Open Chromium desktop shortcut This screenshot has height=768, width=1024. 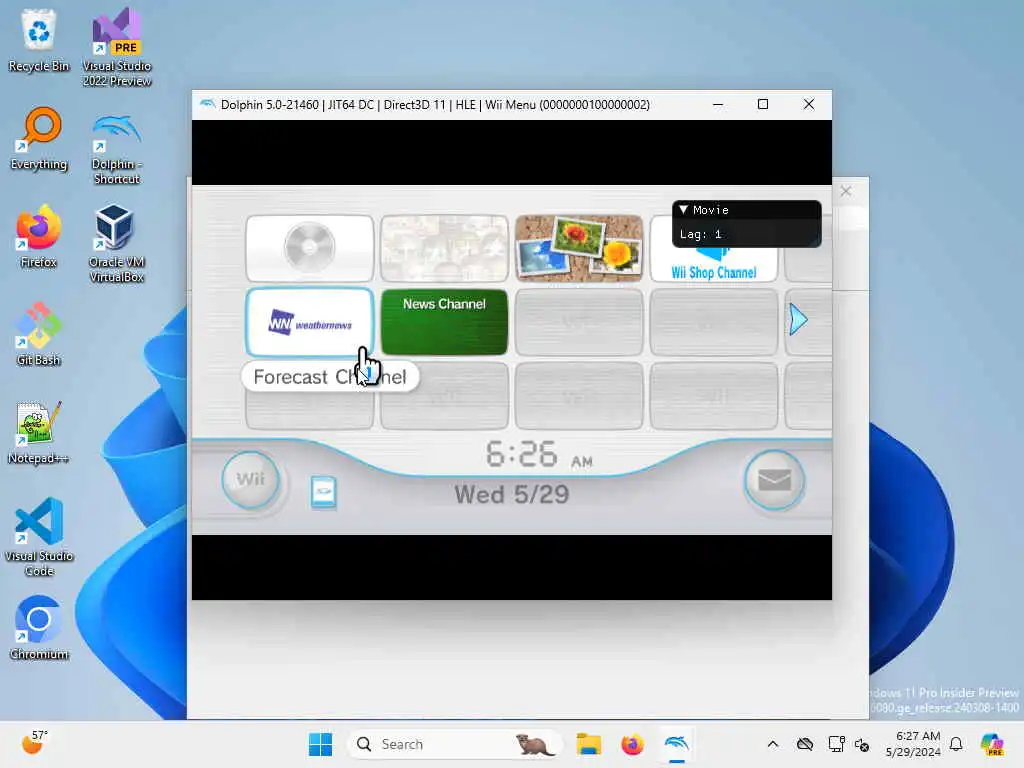pyautogui.click(x=39, y=628)
